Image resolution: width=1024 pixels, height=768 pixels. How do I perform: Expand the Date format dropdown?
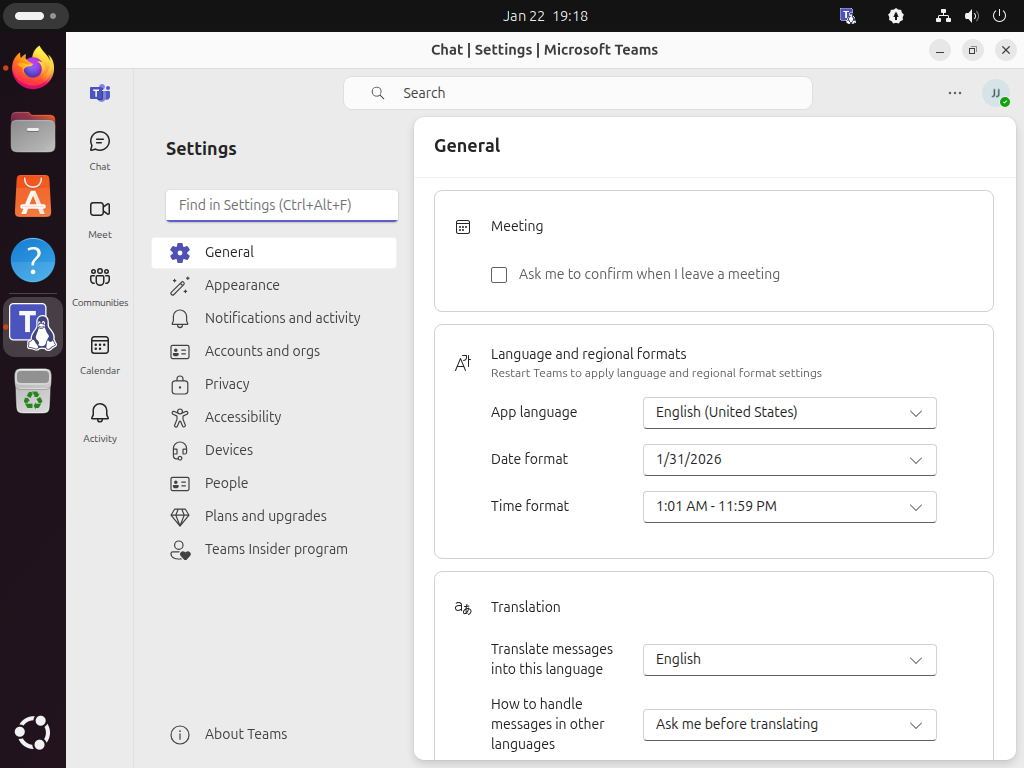coord(789,460)
